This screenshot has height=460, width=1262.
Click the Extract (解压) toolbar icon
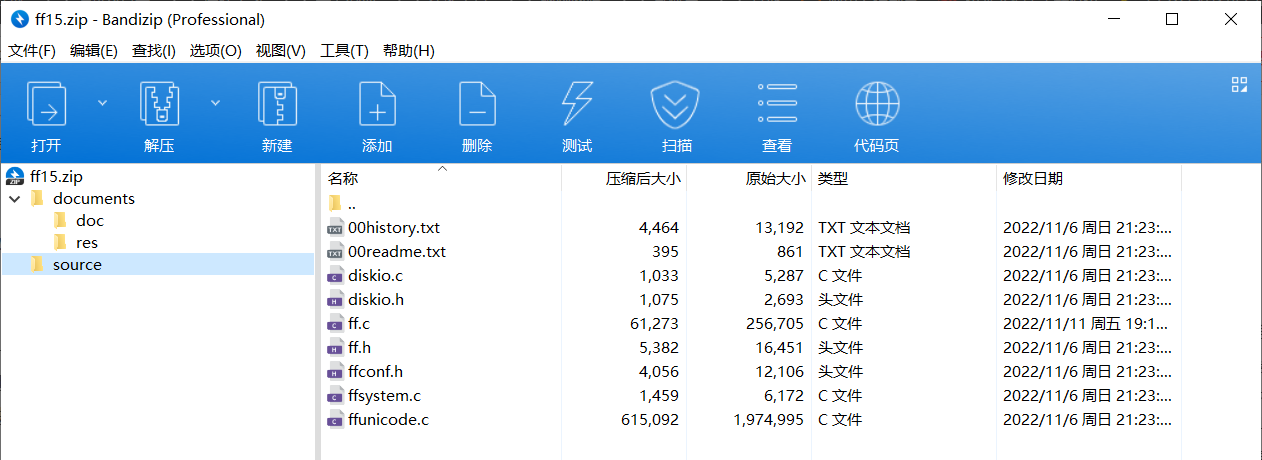(x=159, y=103)
